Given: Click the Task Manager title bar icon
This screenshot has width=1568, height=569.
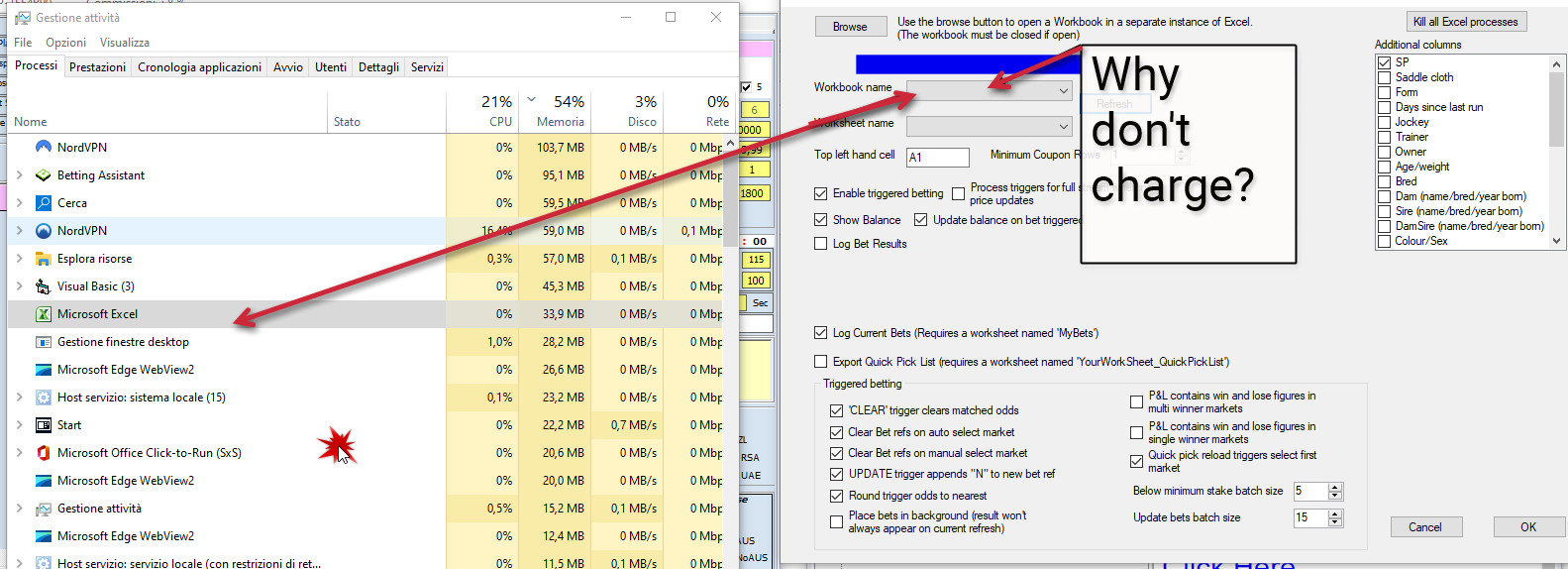Looking at the screenshot, I should pyautogui.click(x=22, y=18).
